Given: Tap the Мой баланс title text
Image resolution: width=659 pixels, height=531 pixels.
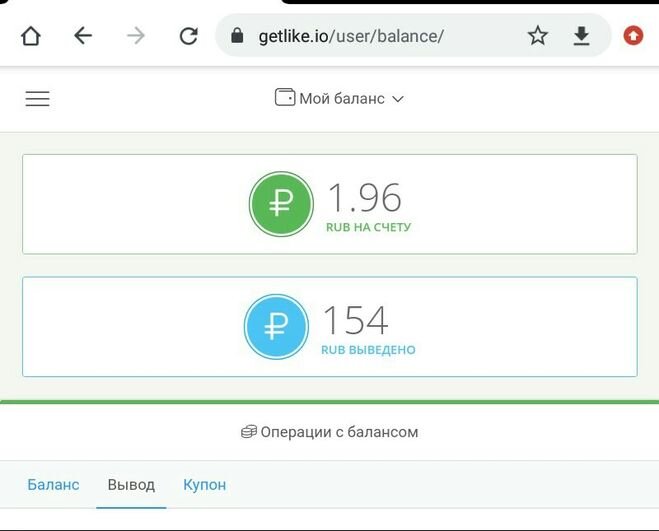Looking at the screenshot, I should pyautogui.click(x=342, y=99).
